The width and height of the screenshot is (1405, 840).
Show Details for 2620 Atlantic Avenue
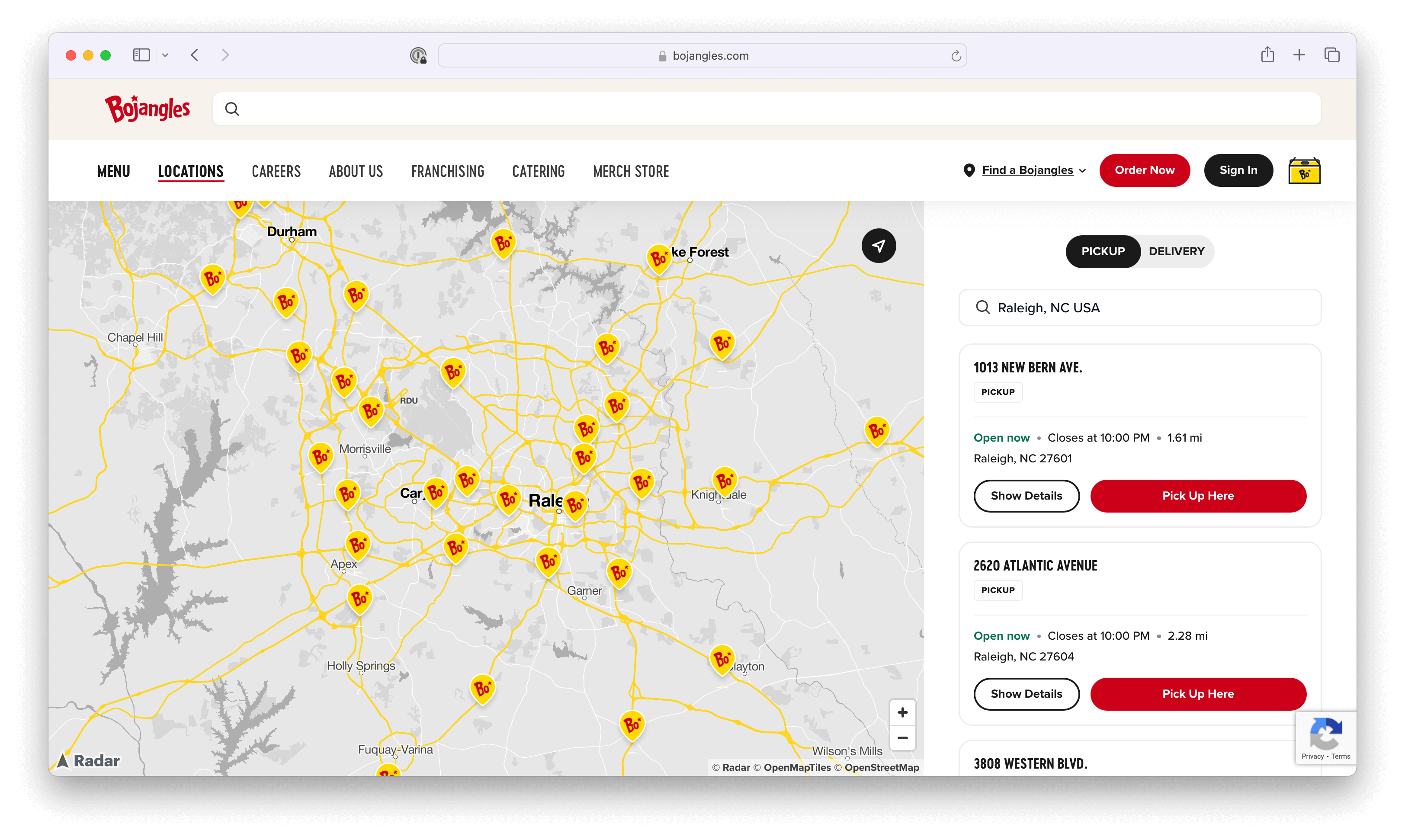(1026, 694)
